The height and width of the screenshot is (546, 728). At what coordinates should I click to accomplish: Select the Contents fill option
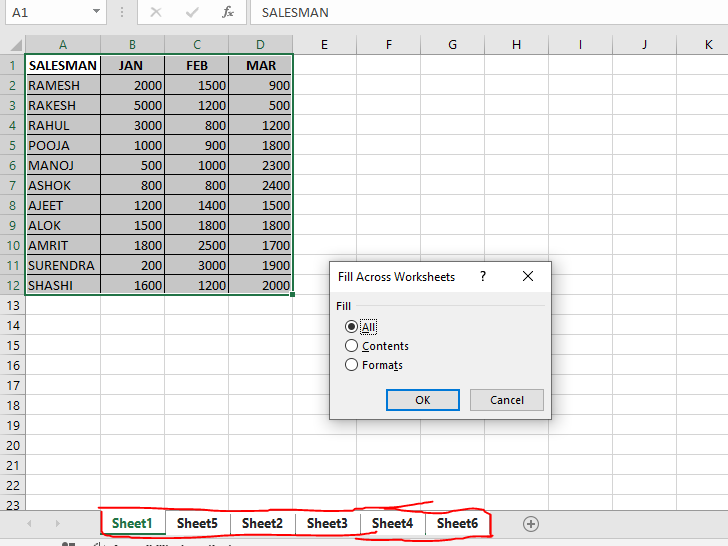(x=351, y=346)
